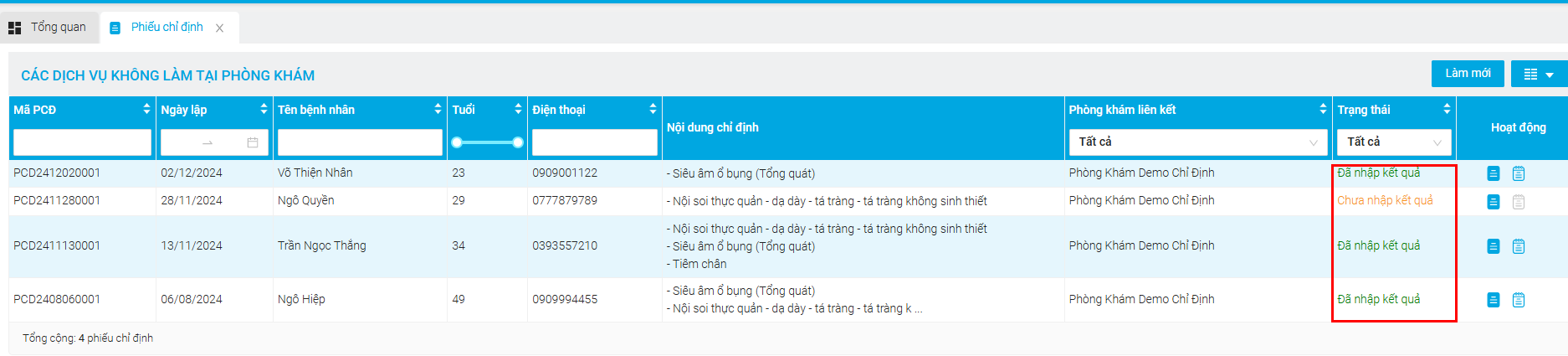Viewport: 1568px width, 356px height.
Task: Click the Phiếu chỉ định document icon
Action: coord(115,28)
